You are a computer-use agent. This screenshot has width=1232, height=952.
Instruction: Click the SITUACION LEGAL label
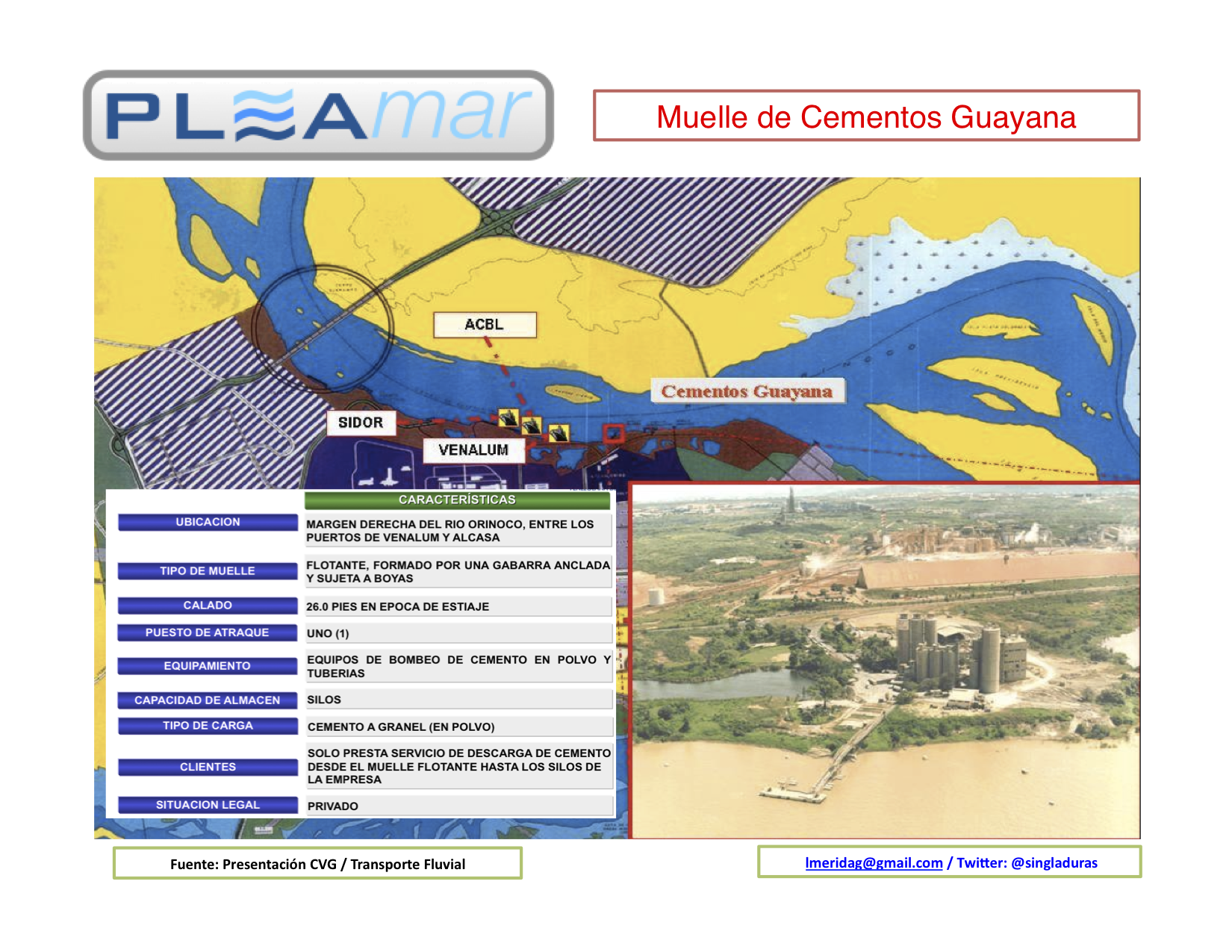(208, 804)
